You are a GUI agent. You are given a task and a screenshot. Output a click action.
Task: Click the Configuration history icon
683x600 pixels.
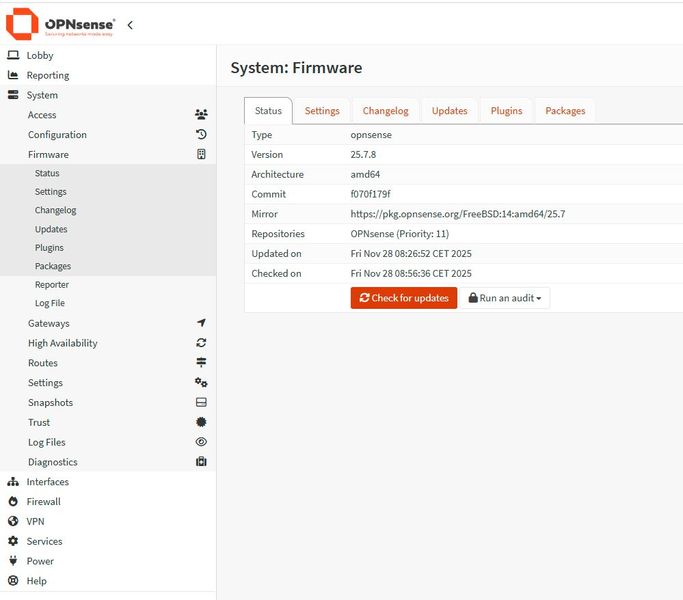pos(201,134)
